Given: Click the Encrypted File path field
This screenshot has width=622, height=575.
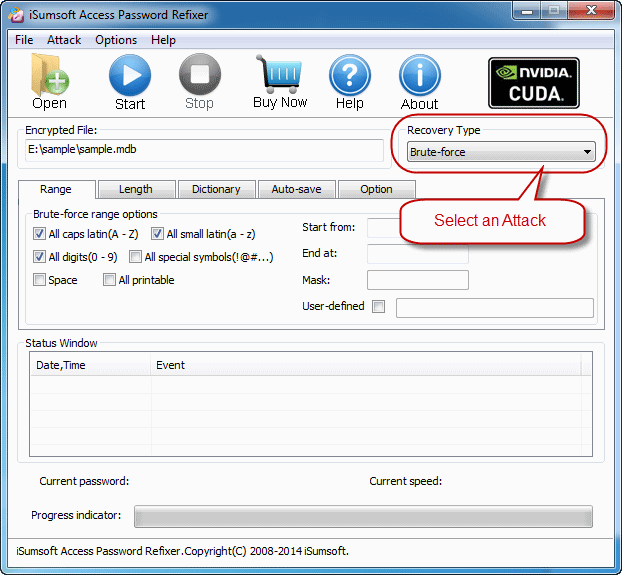Looking at the screenshot, I should 204,150.
